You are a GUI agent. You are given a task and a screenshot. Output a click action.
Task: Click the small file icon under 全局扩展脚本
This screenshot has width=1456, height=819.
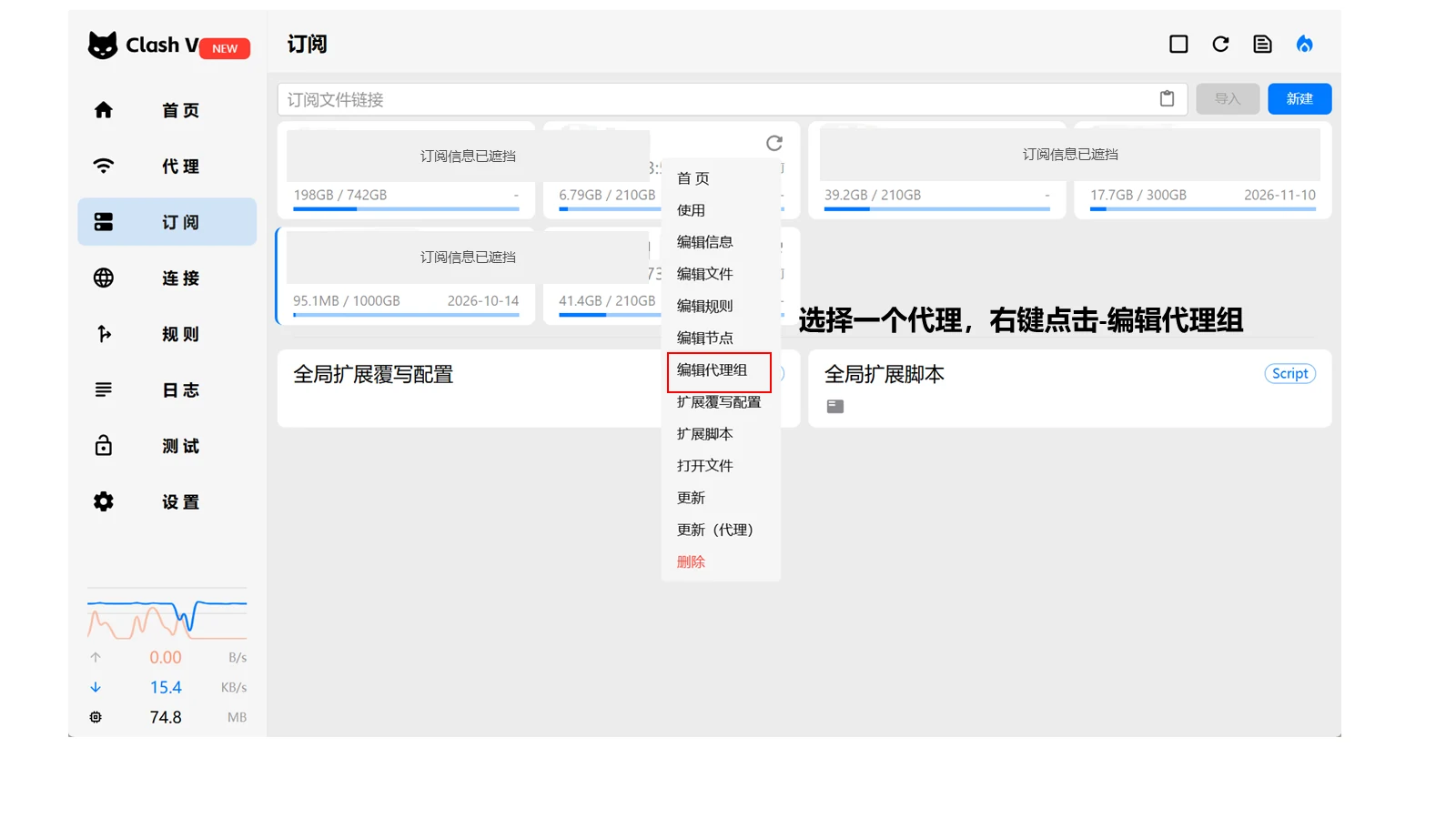(835, 406)
